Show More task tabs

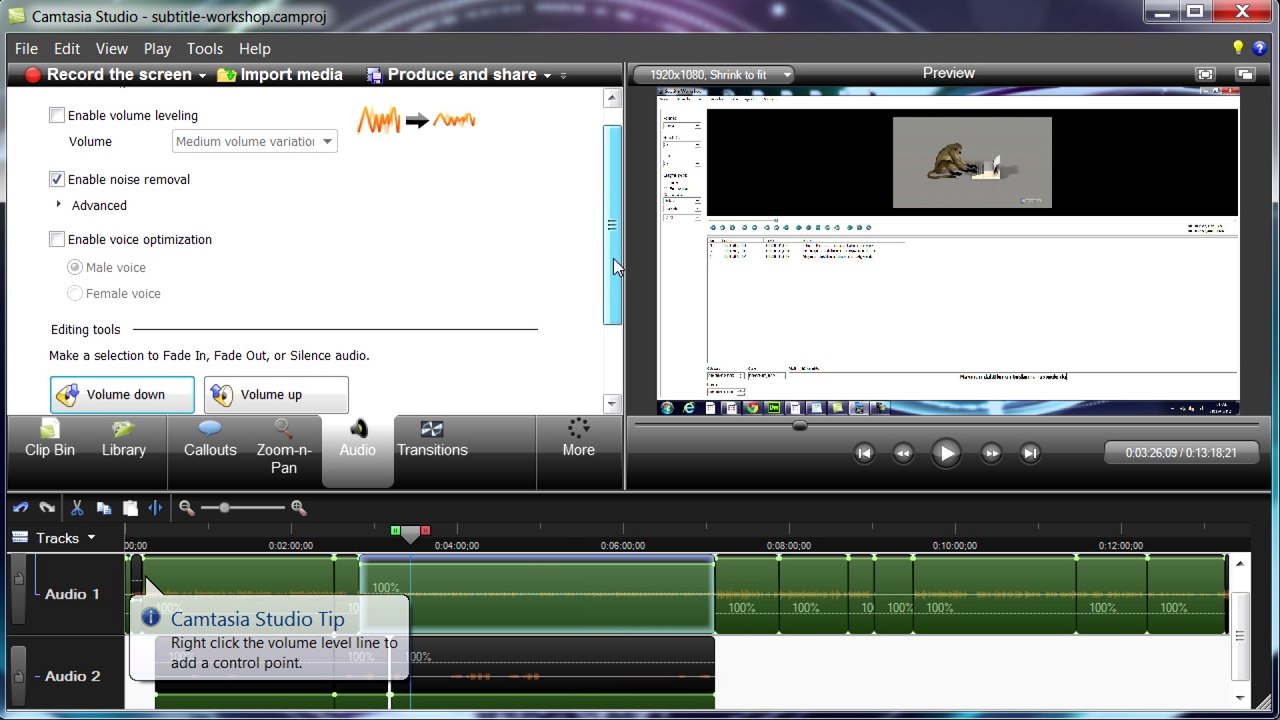(578, 440)
